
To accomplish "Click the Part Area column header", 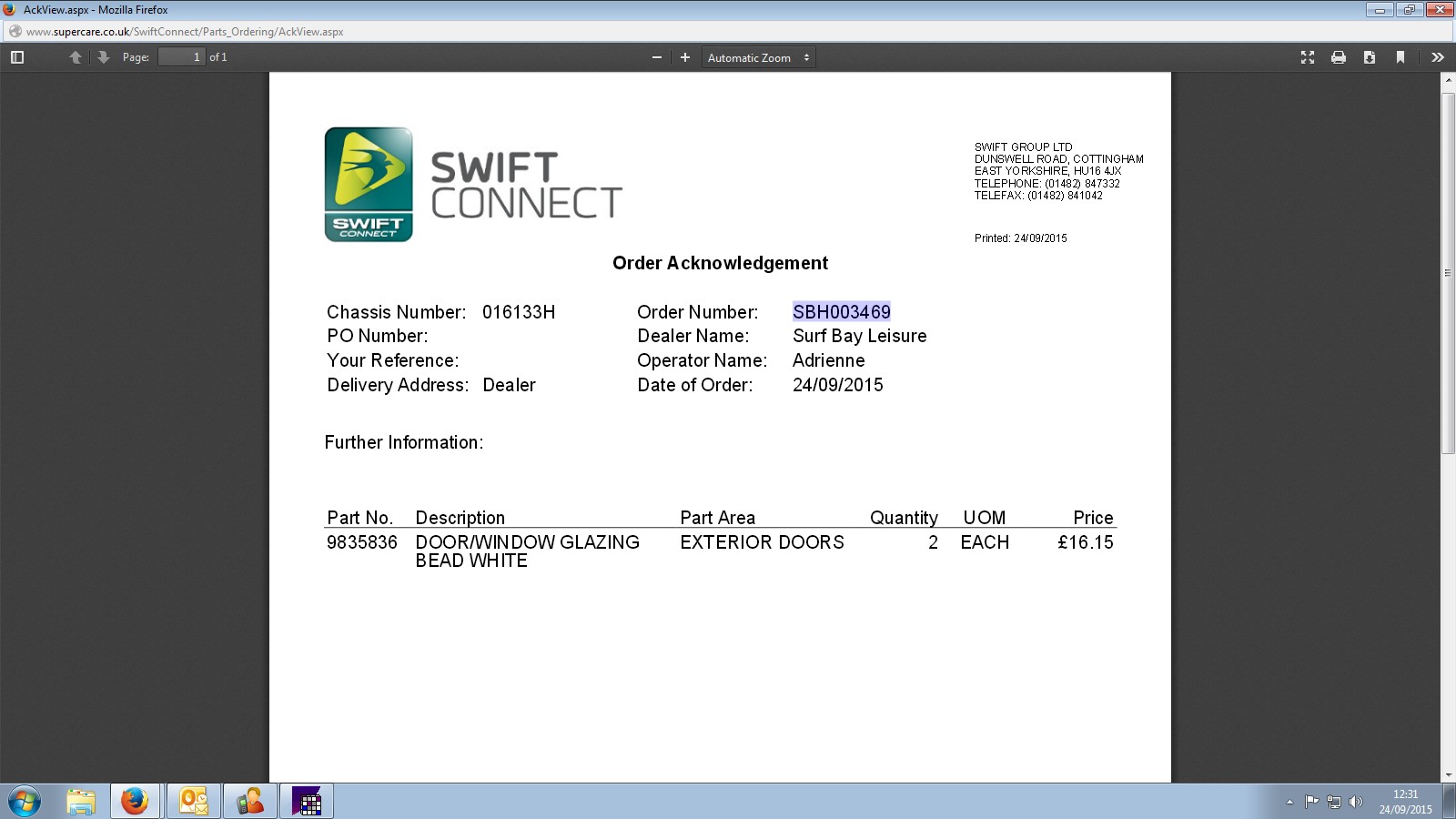I will pos(718,518).
